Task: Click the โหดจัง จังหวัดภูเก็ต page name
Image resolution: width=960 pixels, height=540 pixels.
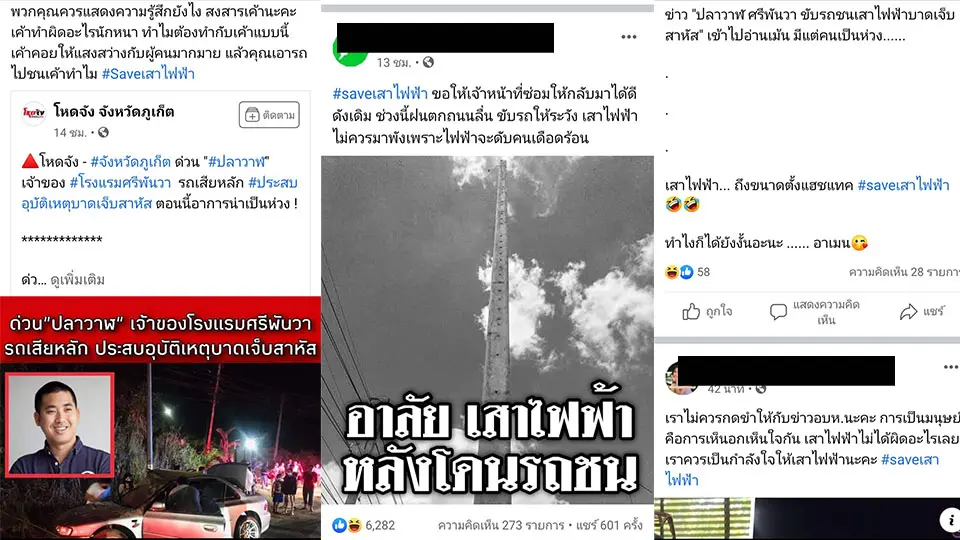Action: 114,111
